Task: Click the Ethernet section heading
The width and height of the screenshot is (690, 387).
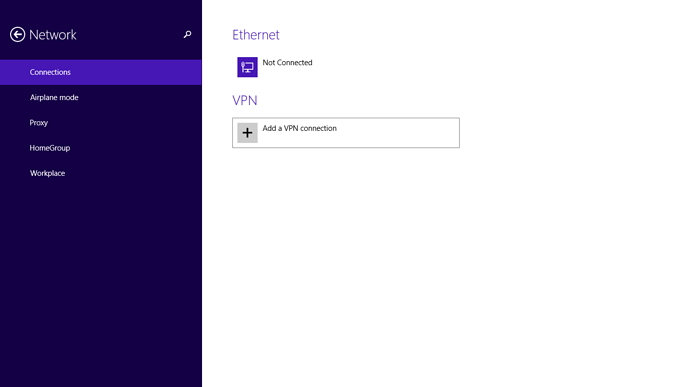Action: [x=256, y=35]
